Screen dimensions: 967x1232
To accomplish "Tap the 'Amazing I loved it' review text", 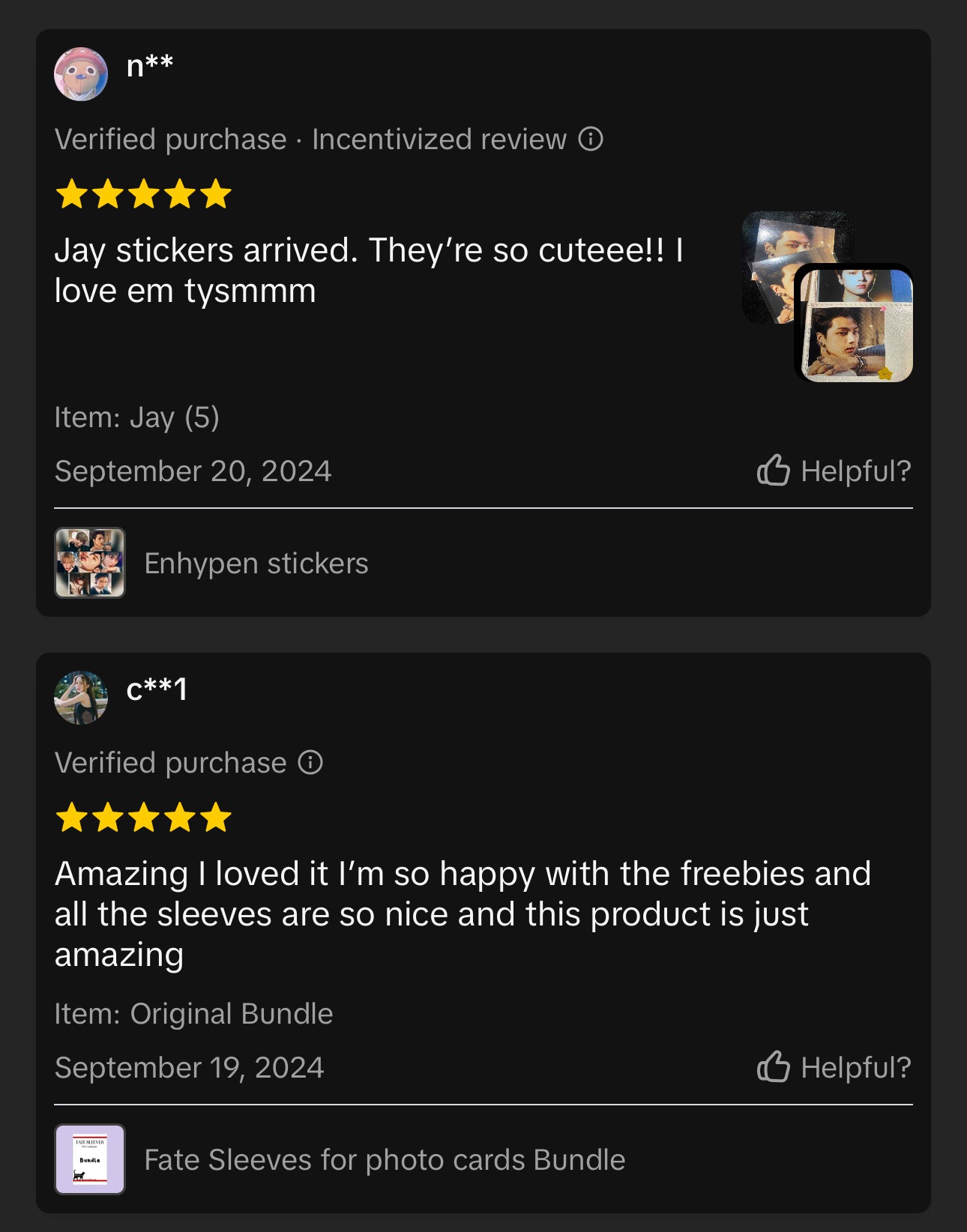I will (x=463, y=914).
